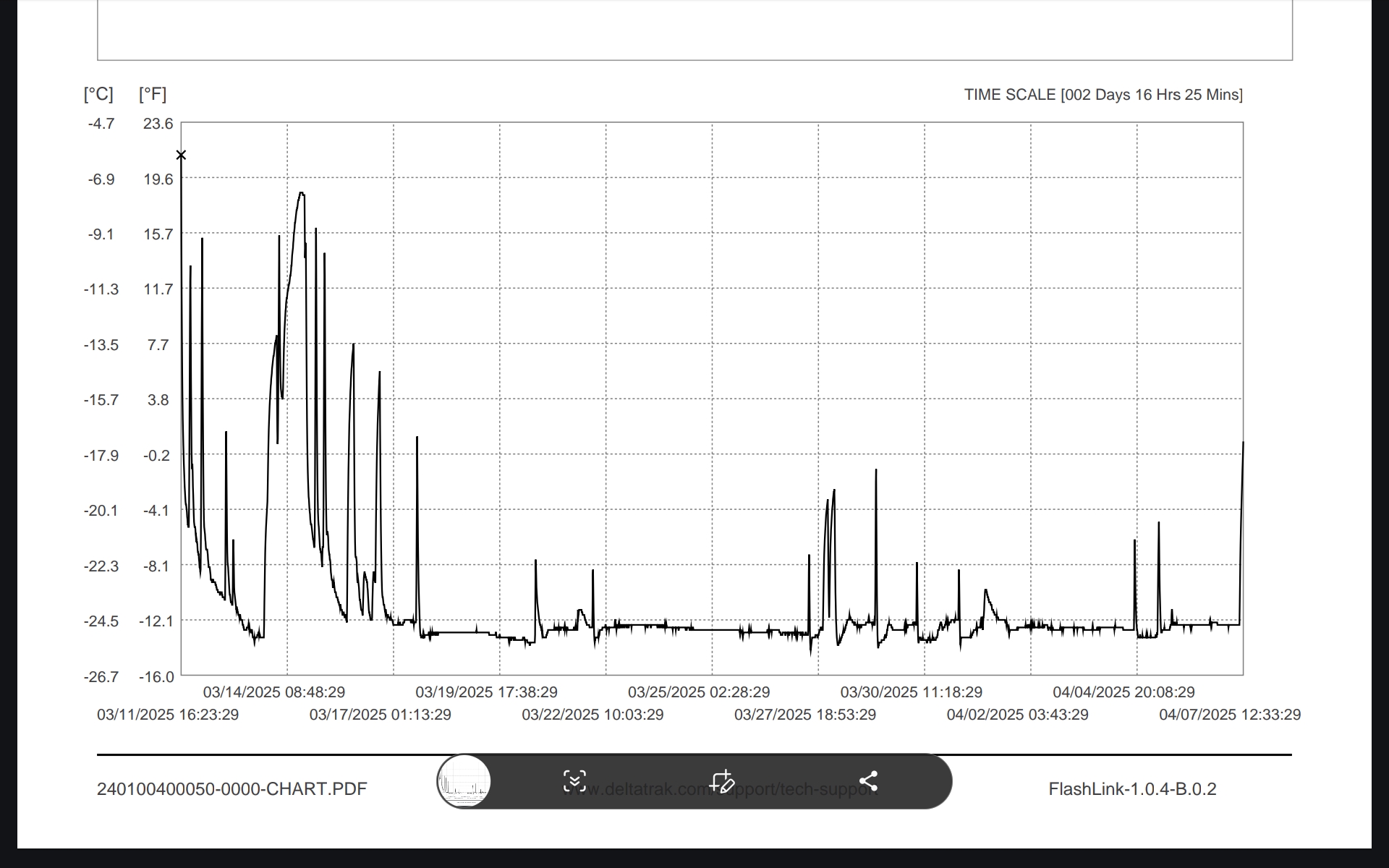Click '240100400050-0000-CHART.PDF' filename text
Viewport: 1389px width, 868px height.
(232, 789)
